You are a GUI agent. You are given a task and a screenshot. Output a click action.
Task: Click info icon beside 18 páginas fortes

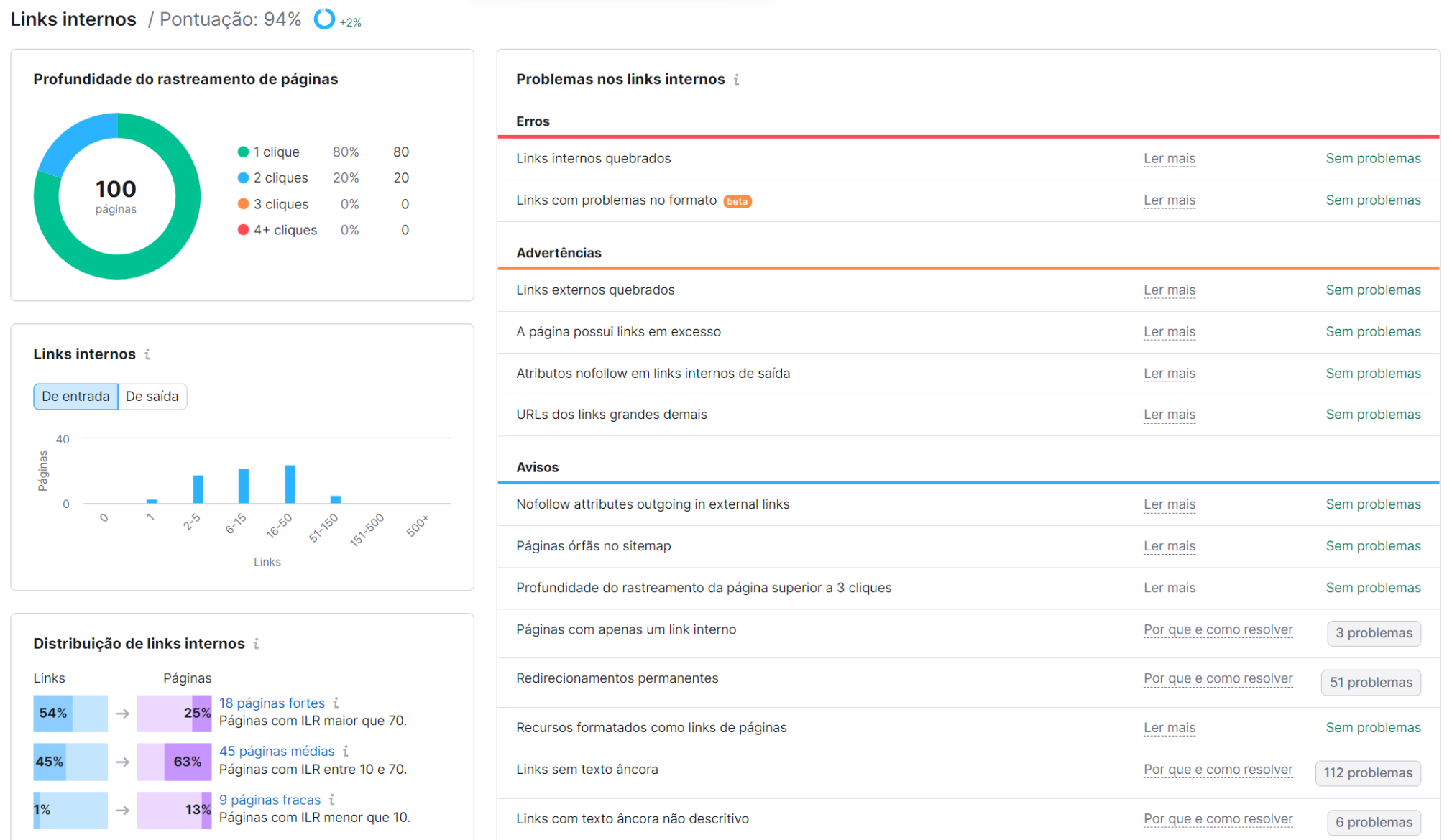pyautogui.click(x=336, y=703)
